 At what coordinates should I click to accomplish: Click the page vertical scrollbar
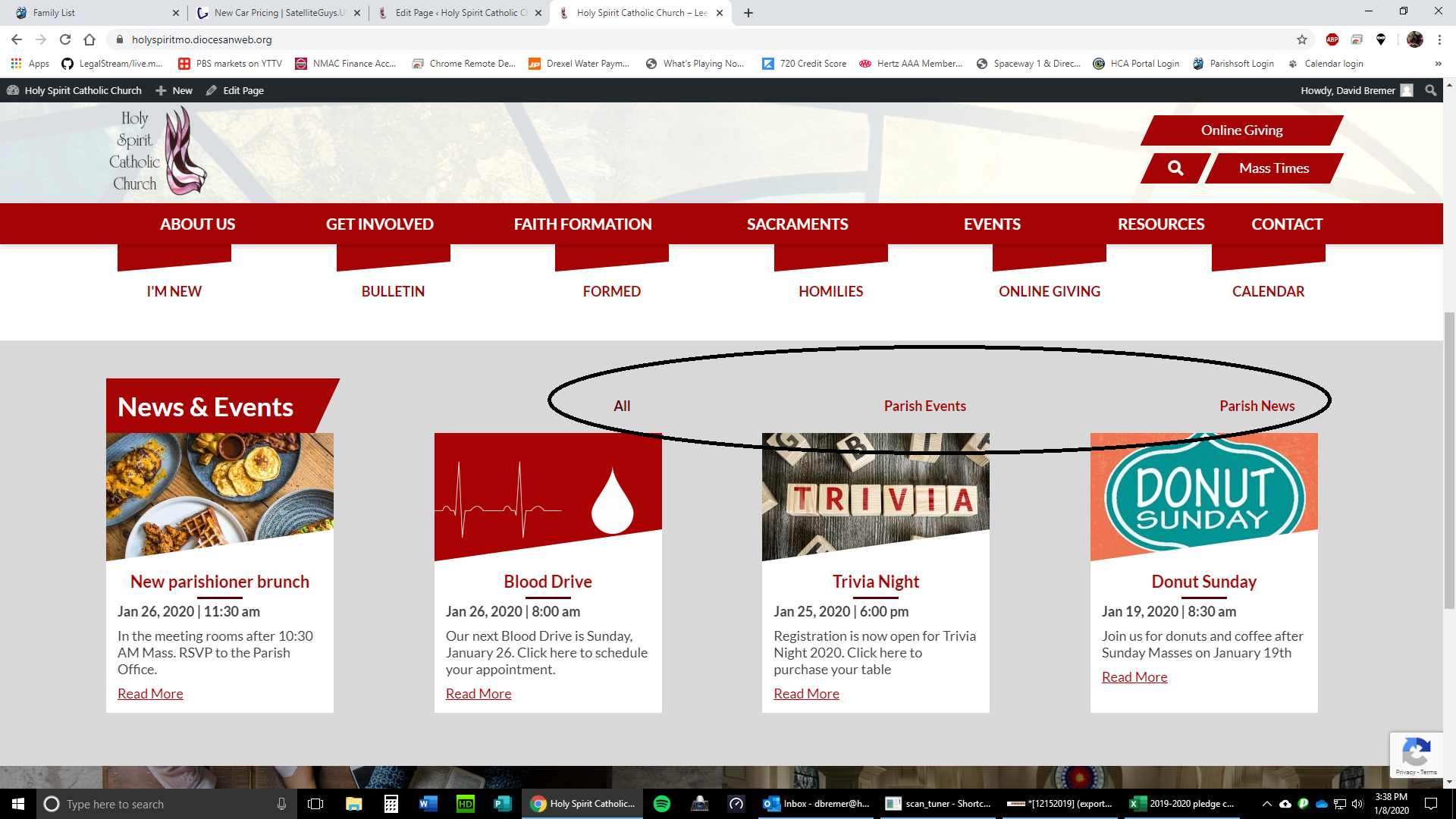pos(1449,459)
